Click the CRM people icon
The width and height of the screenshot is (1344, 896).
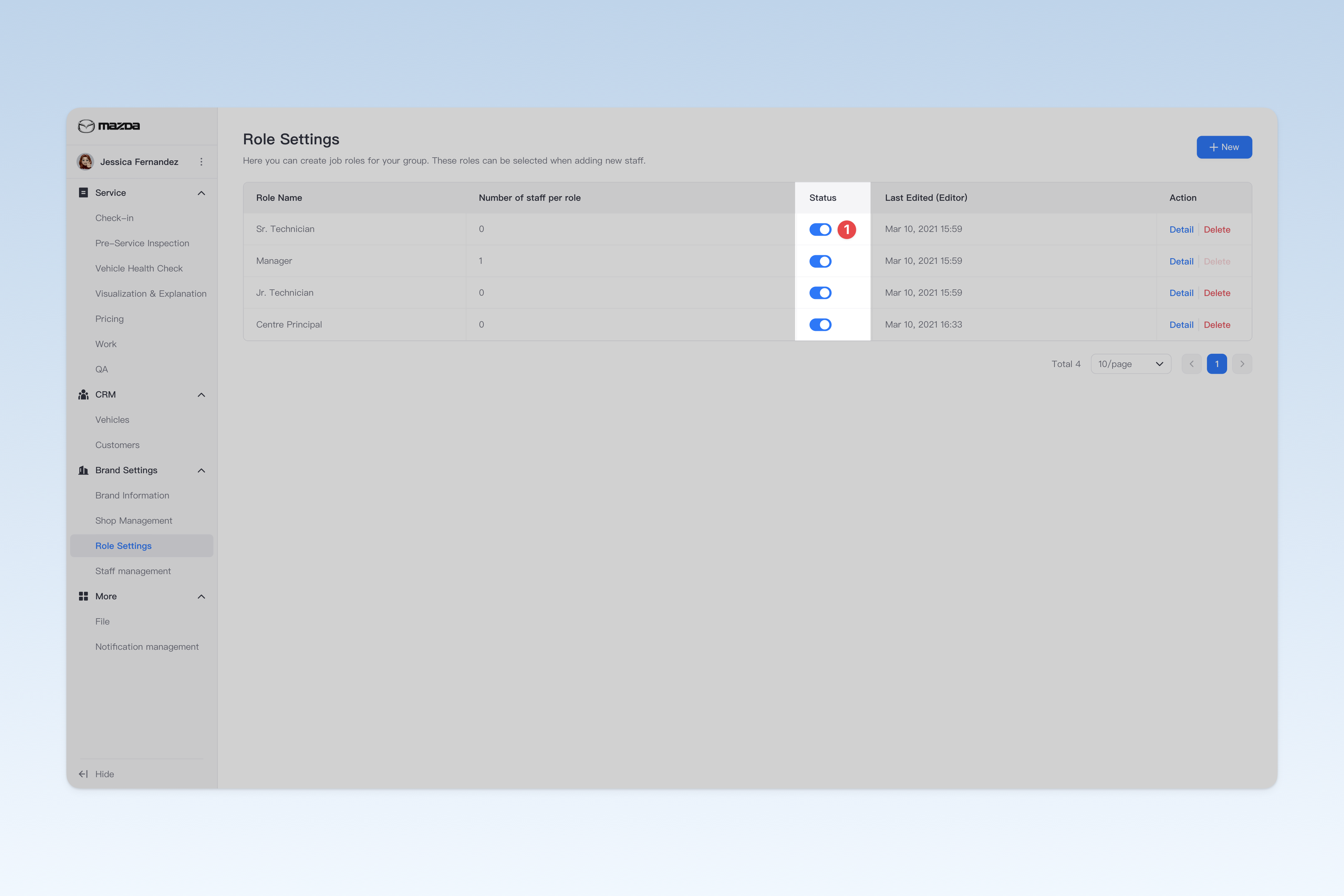[83, 394]
